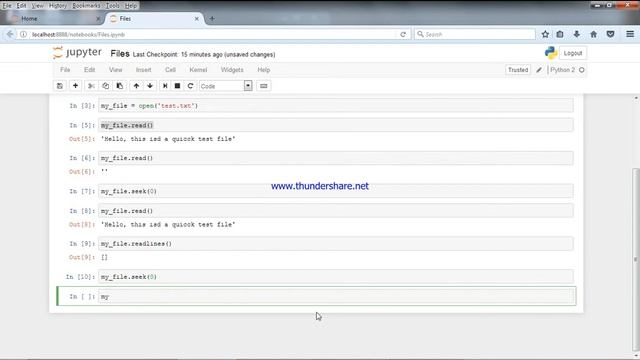Bookmark this page star icon
The width and height of the screenshot is (640, 360).
[545, 35]
